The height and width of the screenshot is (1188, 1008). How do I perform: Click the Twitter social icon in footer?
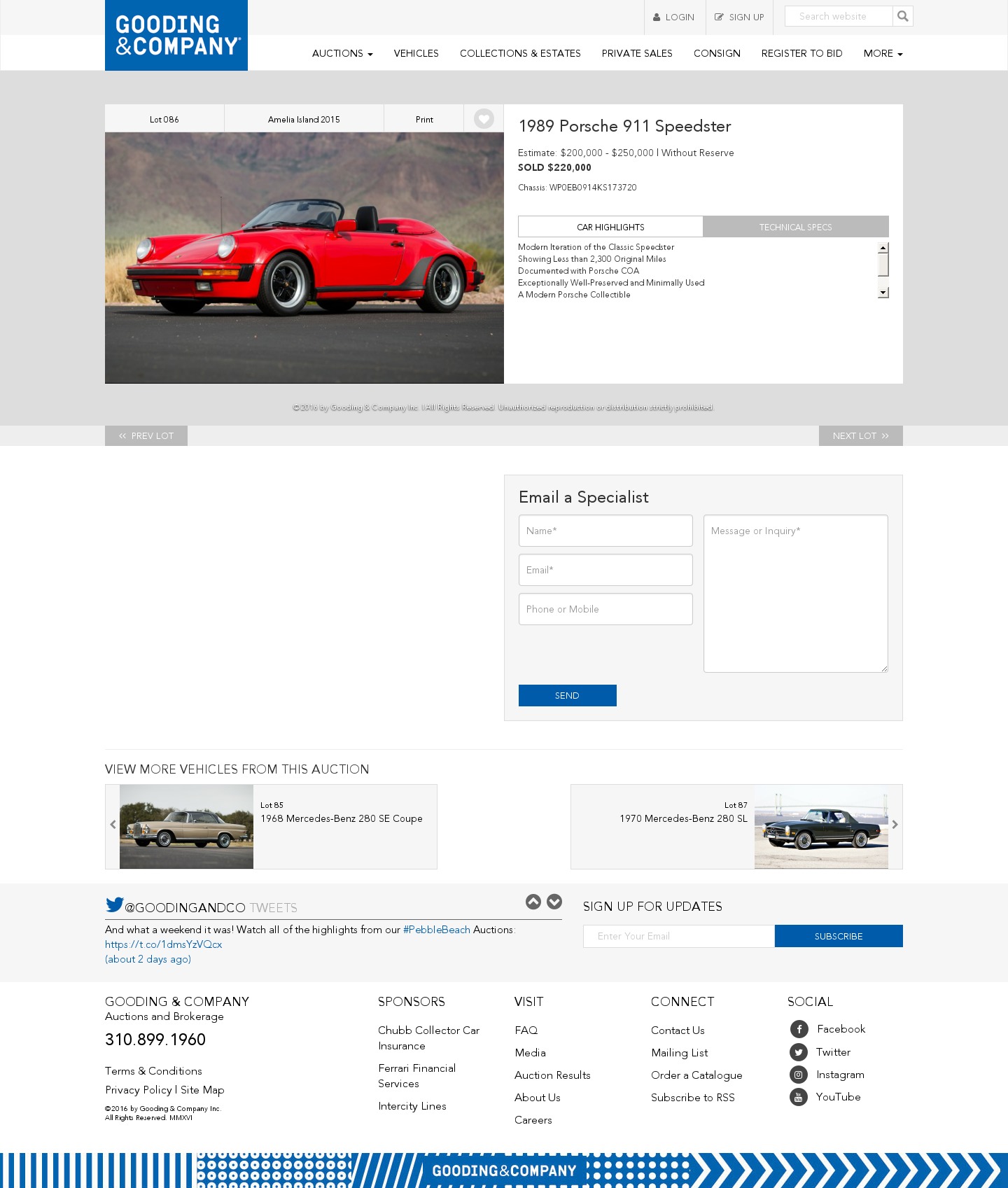click(799, 1052)
